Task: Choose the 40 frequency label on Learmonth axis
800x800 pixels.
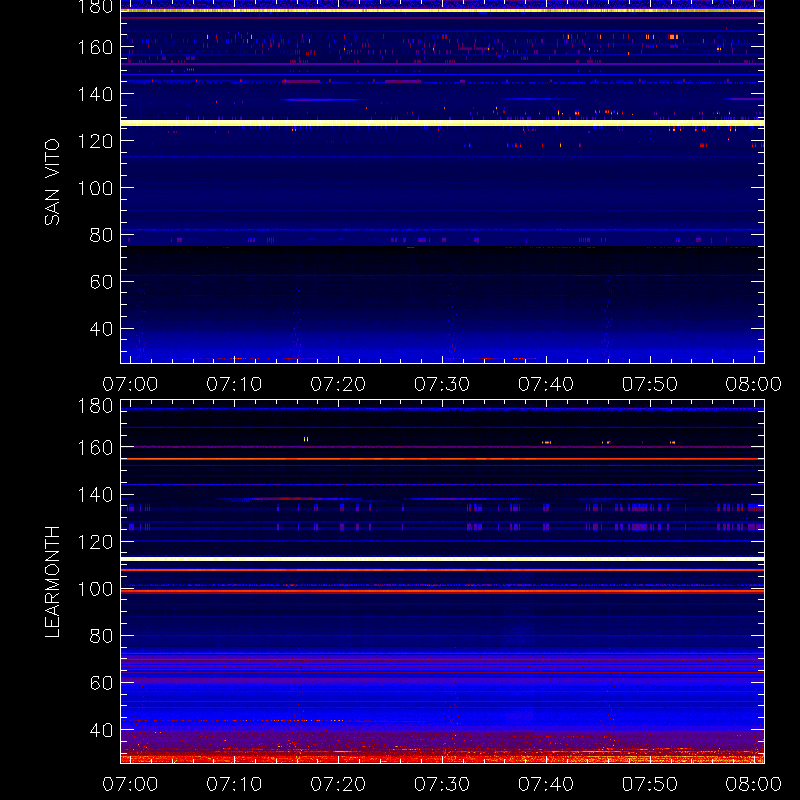Action: tap(101, 730)
